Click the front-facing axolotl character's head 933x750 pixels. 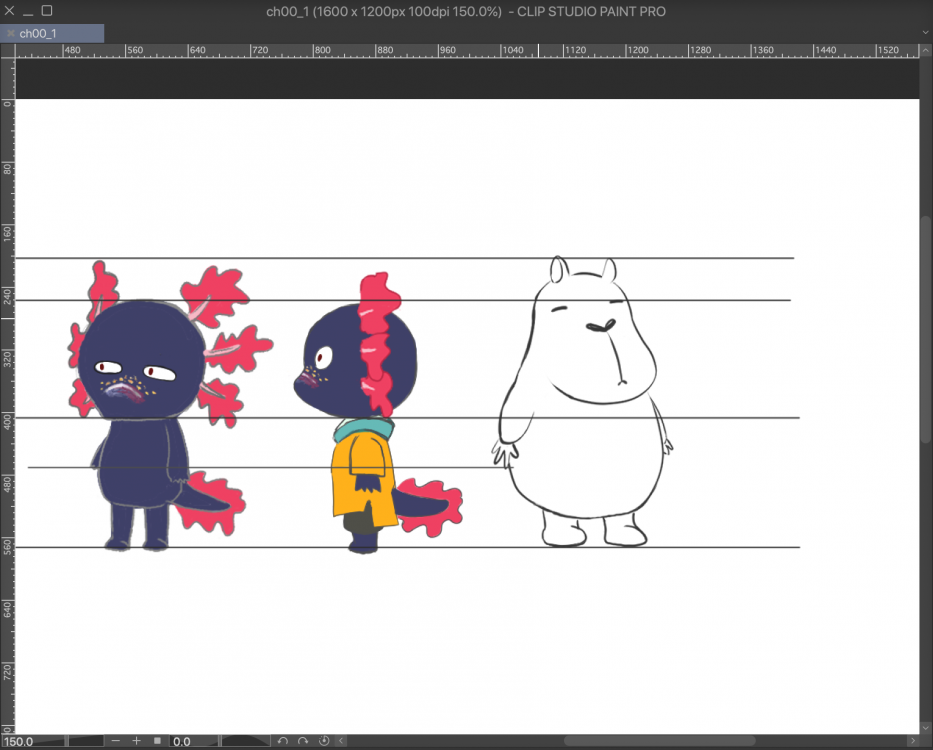142,360
